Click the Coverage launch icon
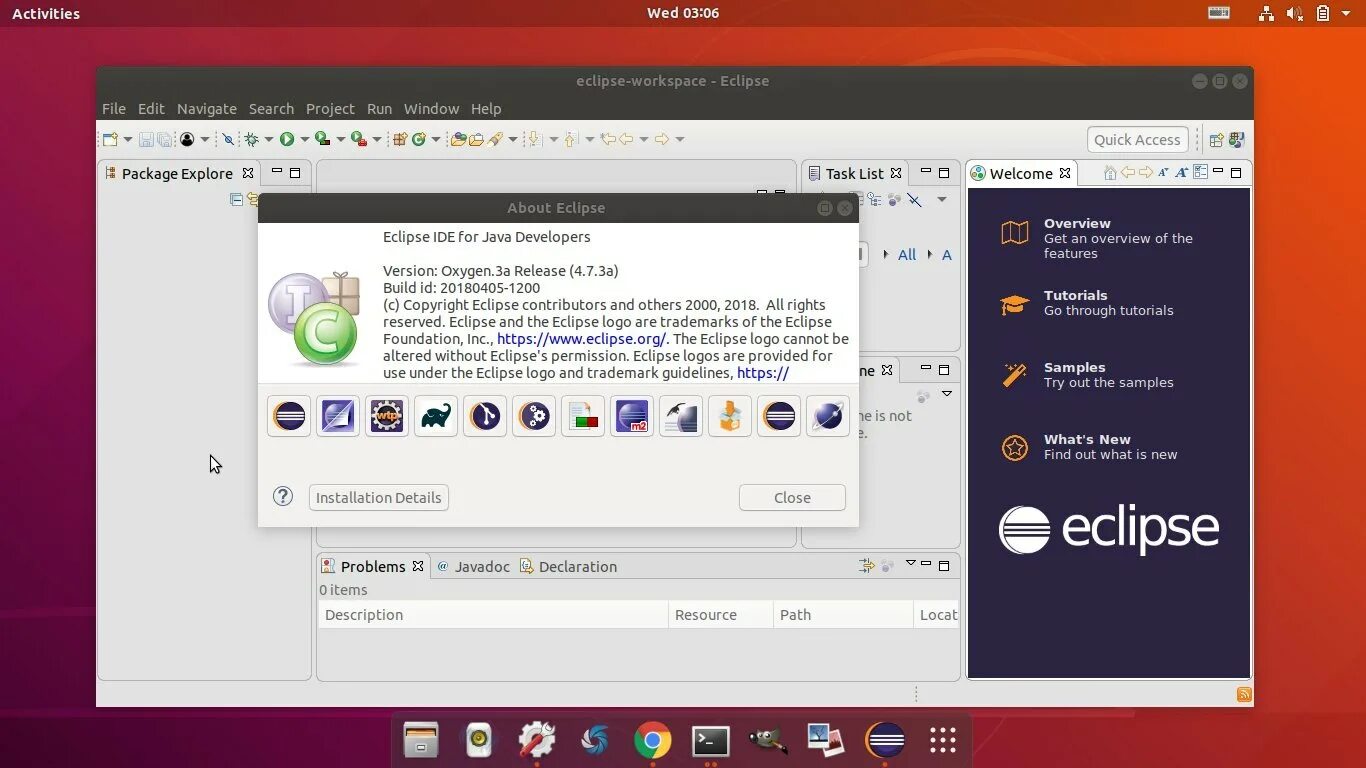 [322, 139]
